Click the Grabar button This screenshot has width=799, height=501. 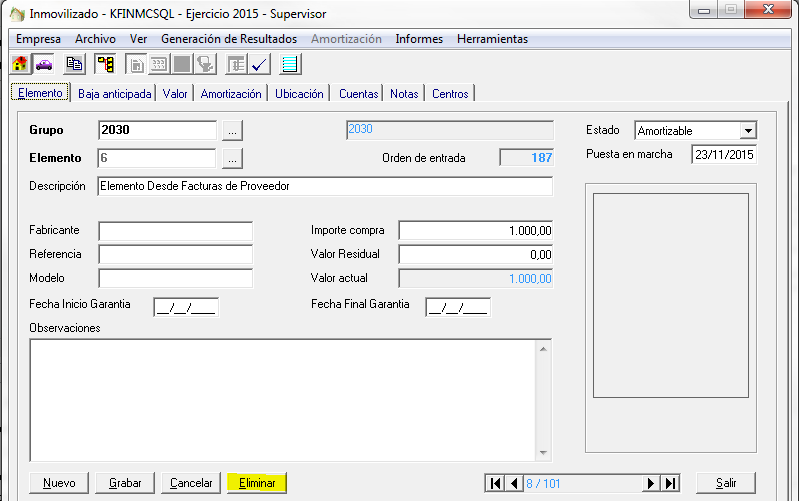pyautogui.click(x=125, y=483)
